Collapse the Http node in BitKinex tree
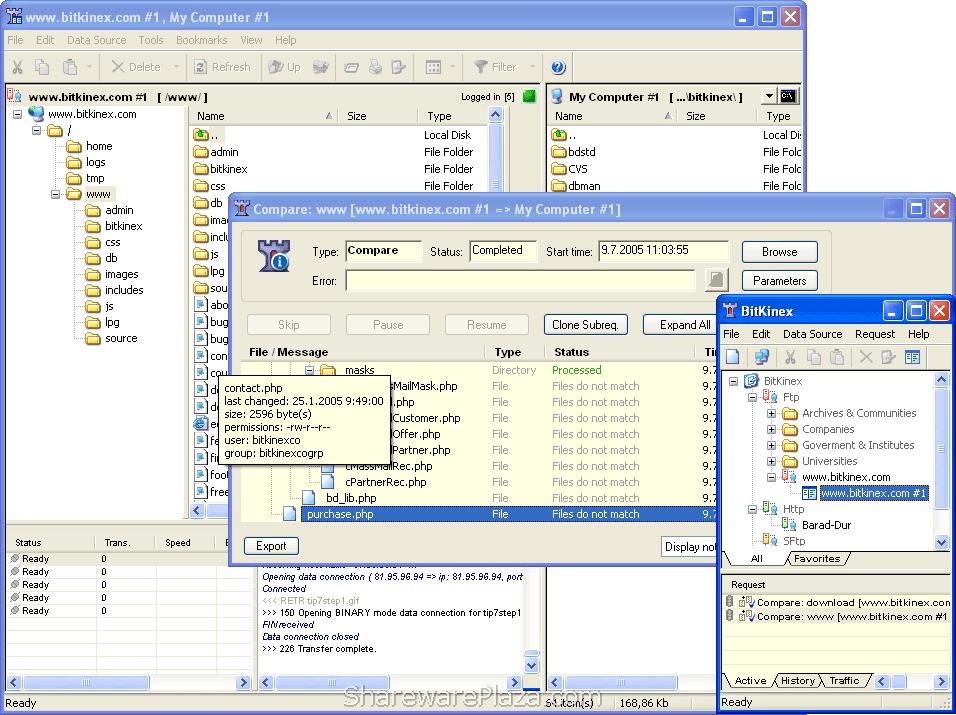956x715 pixels. [x=752, y=510]
